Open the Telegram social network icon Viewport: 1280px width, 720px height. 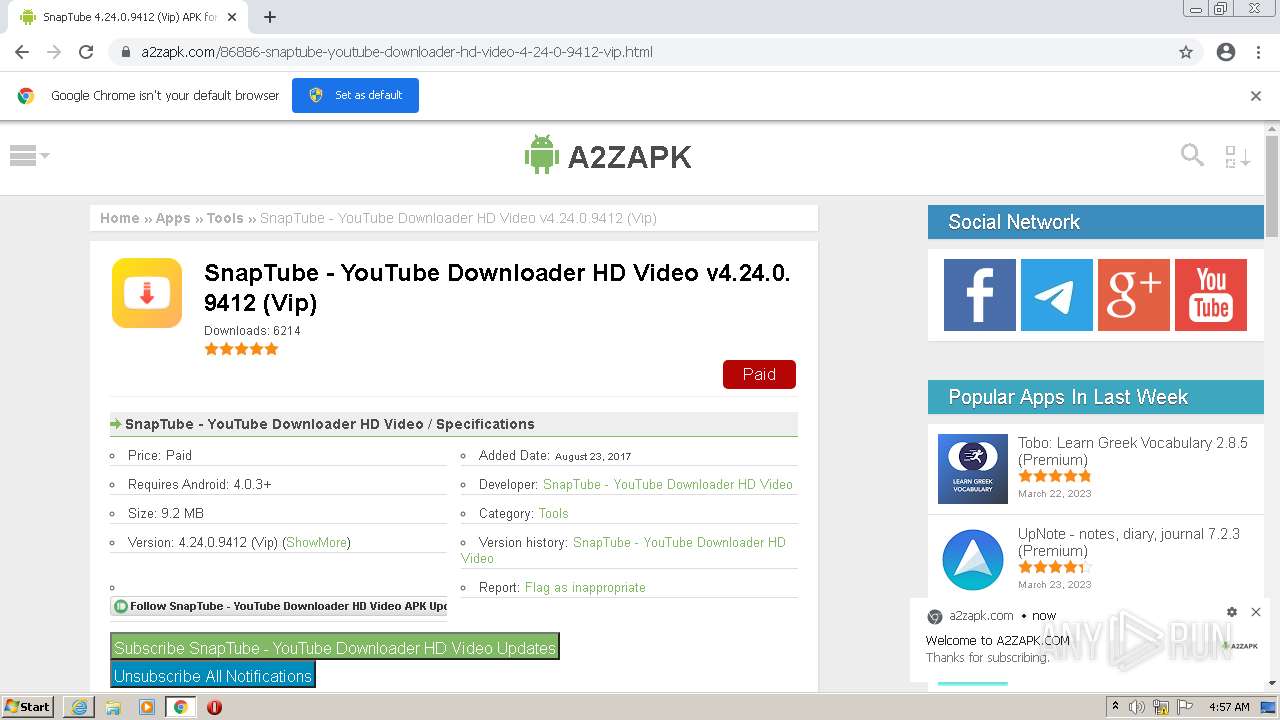pyautogui.click(x=1057, y=295)
